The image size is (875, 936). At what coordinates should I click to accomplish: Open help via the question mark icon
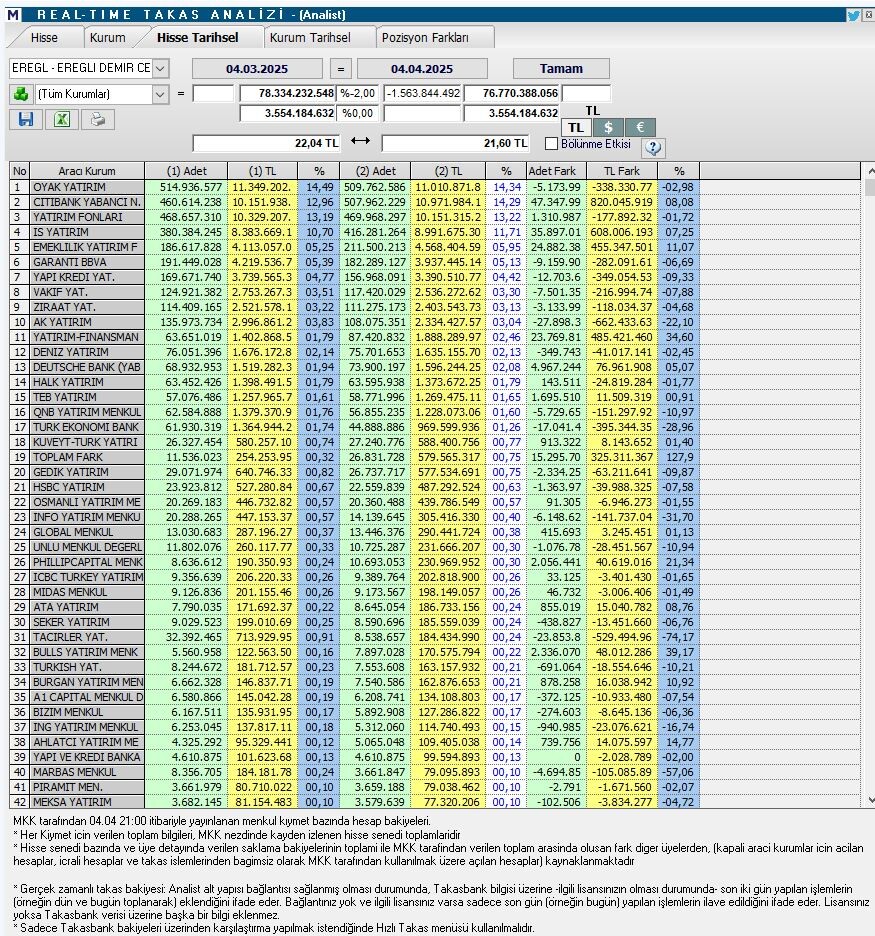click(653, 147)
